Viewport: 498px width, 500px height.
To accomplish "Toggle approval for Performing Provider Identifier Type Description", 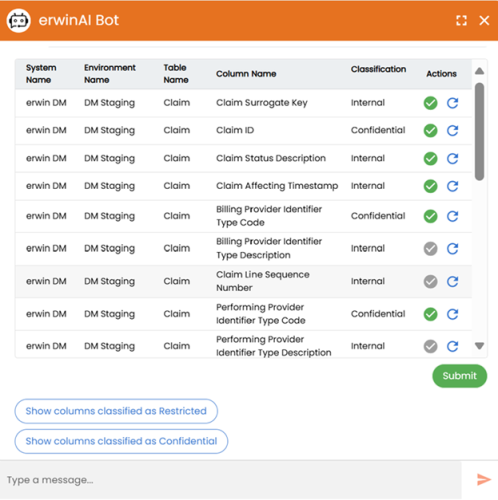I will pos(430,346).
